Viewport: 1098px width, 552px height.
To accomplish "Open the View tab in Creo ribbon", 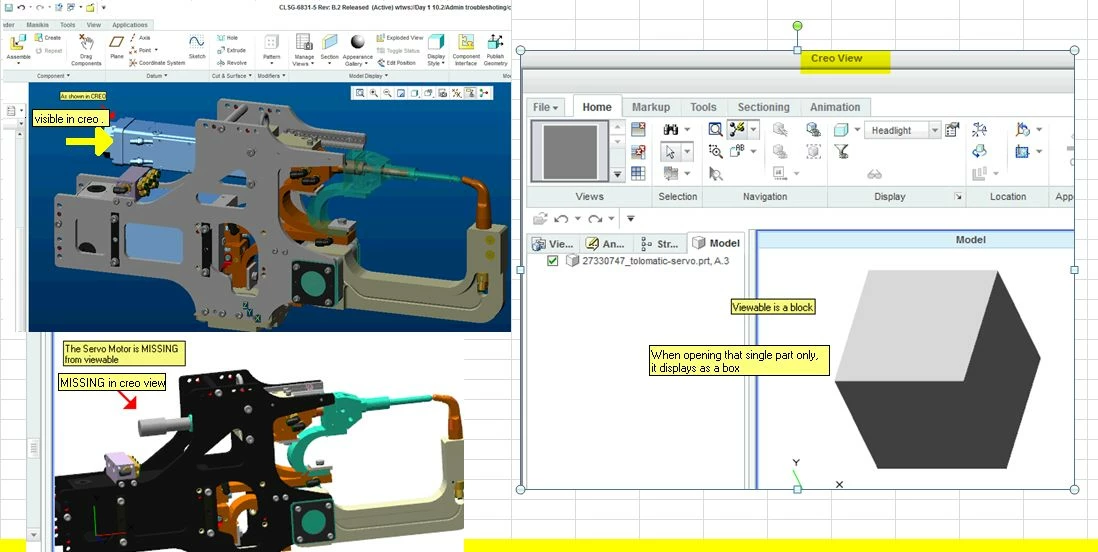I will tap(93, 25).
